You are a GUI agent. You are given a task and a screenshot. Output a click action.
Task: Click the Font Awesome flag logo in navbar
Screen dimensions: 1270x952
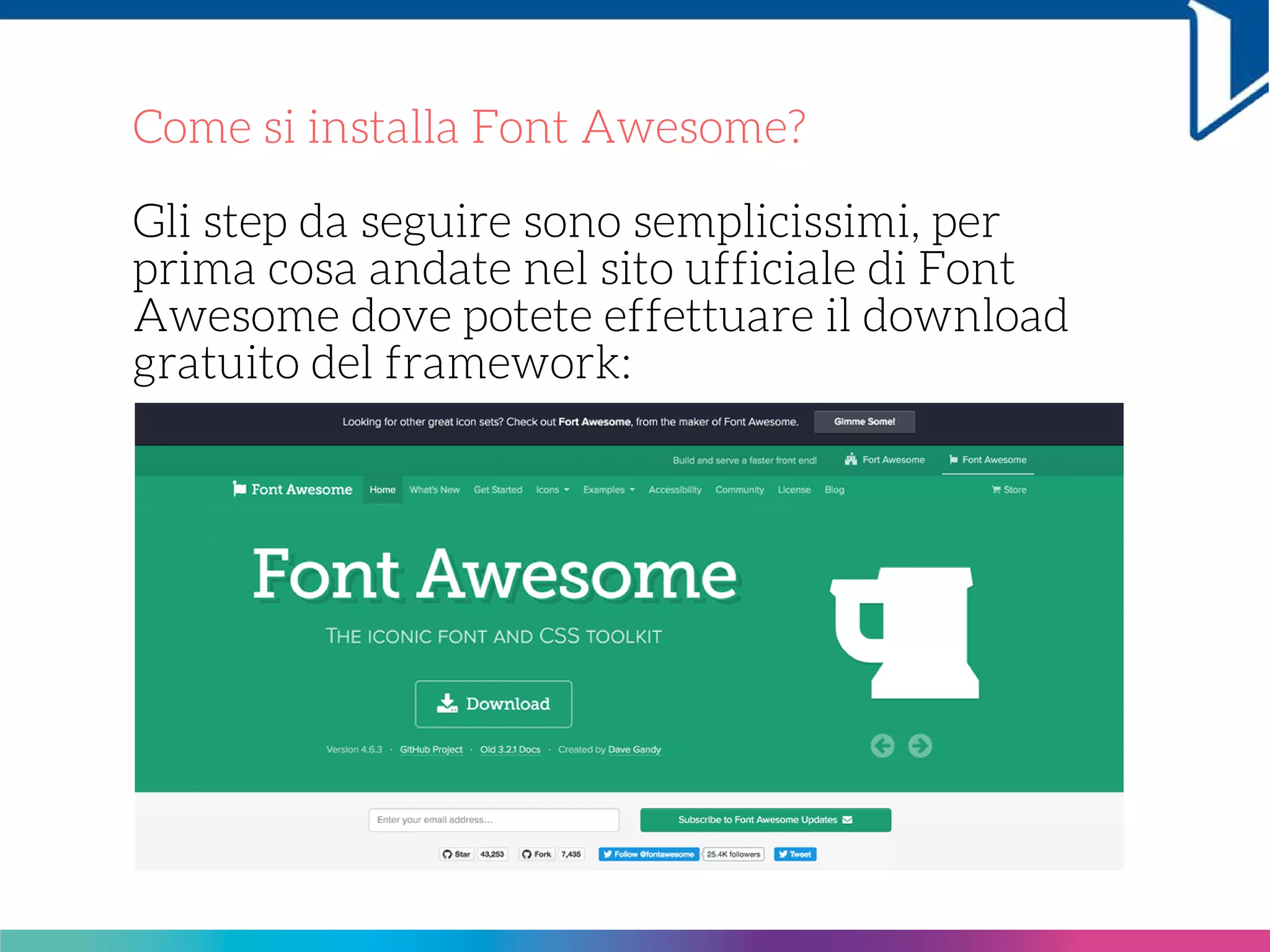coord(292,489)
